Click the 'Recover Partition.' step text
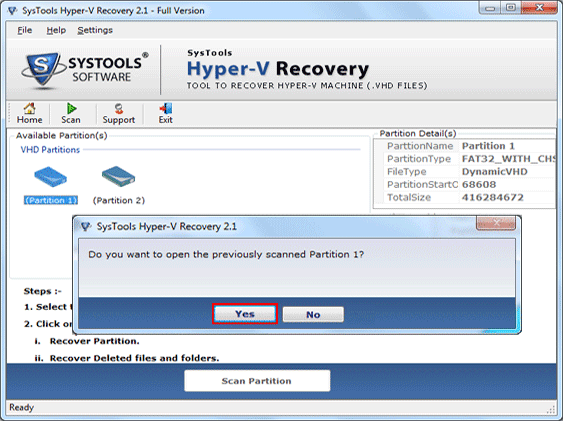Viewport: 563px width, 421px height. [x=94, y=341]
